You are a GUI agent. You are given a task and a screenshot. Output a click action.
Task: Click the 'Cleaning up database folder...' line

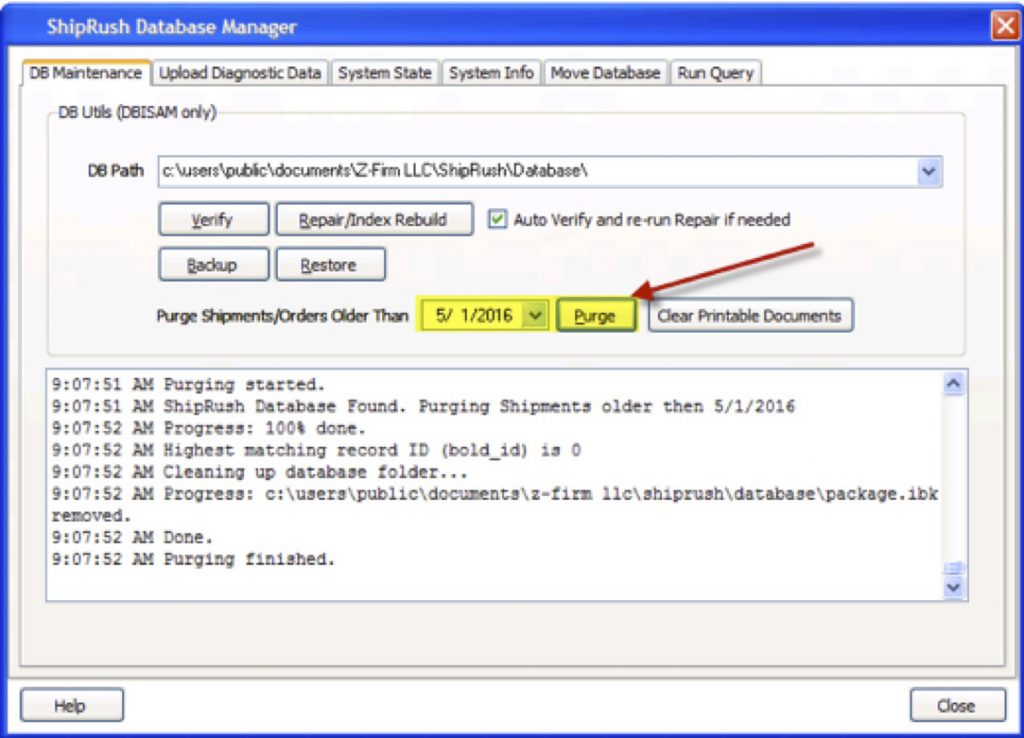(260, 472)
